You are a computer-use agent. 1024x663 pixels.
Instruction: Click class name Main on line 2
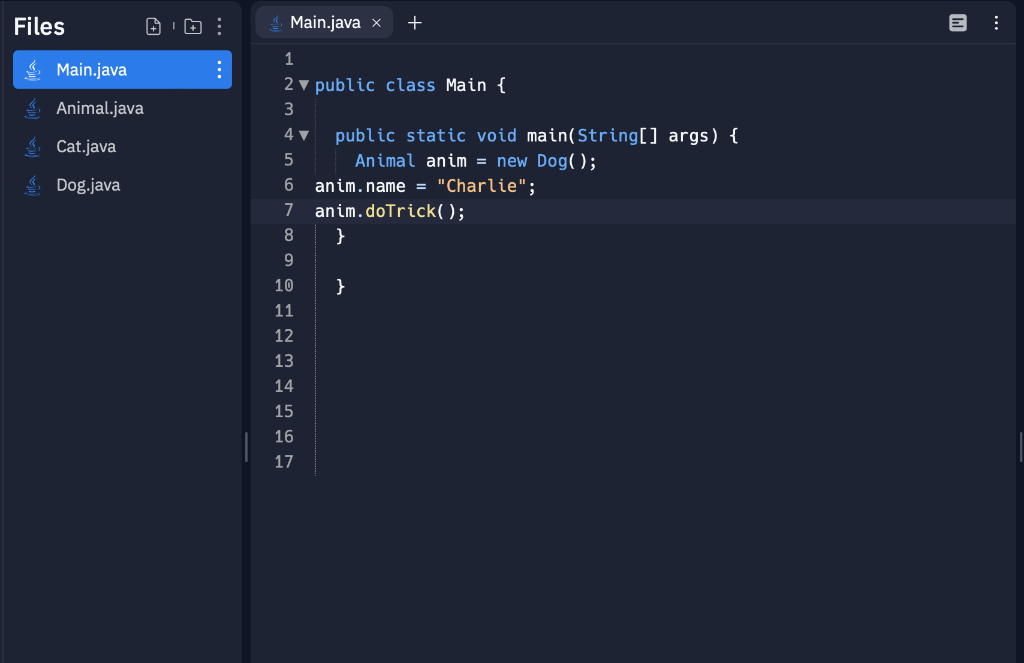[466, 85]
